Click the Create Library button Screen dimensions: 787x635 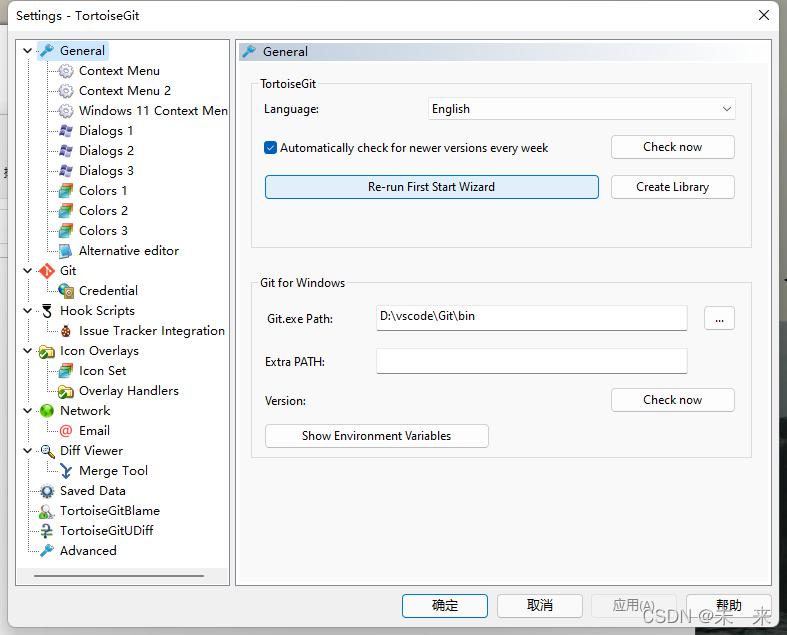673,187
